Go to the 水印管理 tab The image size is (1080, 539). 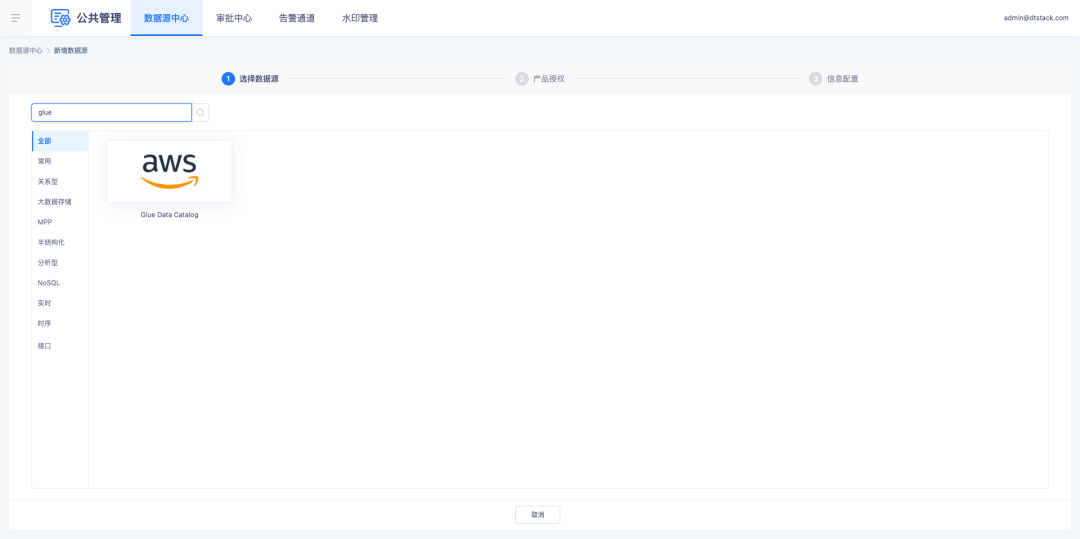click(360, 18)
